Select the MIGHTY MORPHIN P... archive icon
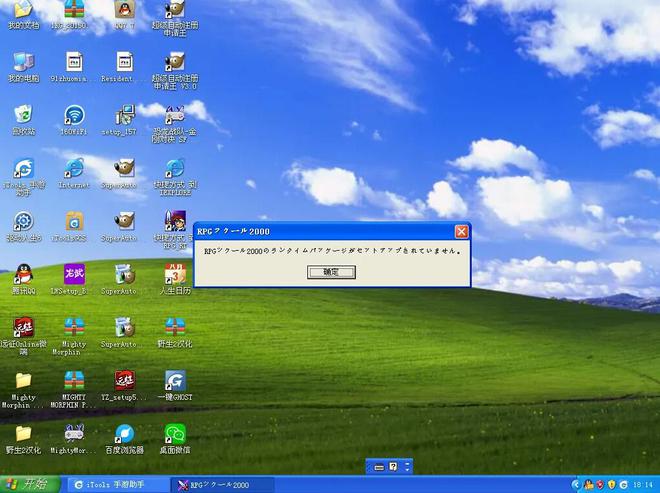This screenshot has height=493, width=660. click(x=73, y=390)
